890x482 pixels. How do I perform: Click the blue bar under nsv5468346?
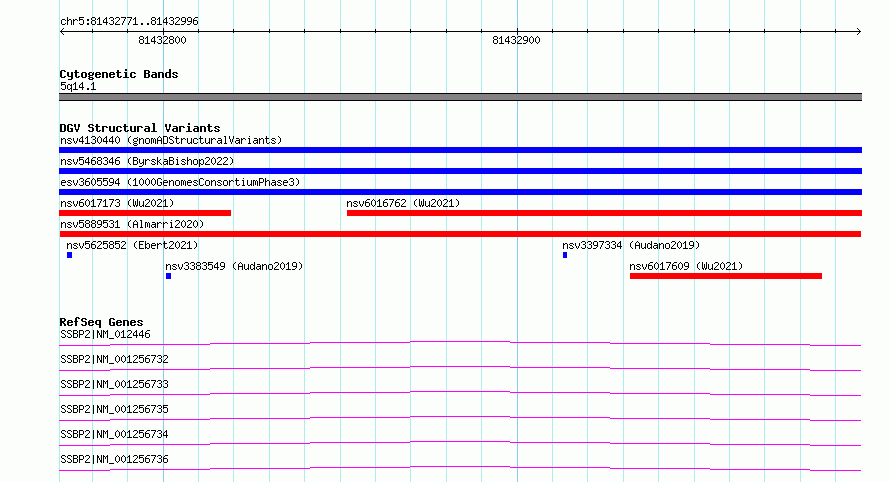460,171
